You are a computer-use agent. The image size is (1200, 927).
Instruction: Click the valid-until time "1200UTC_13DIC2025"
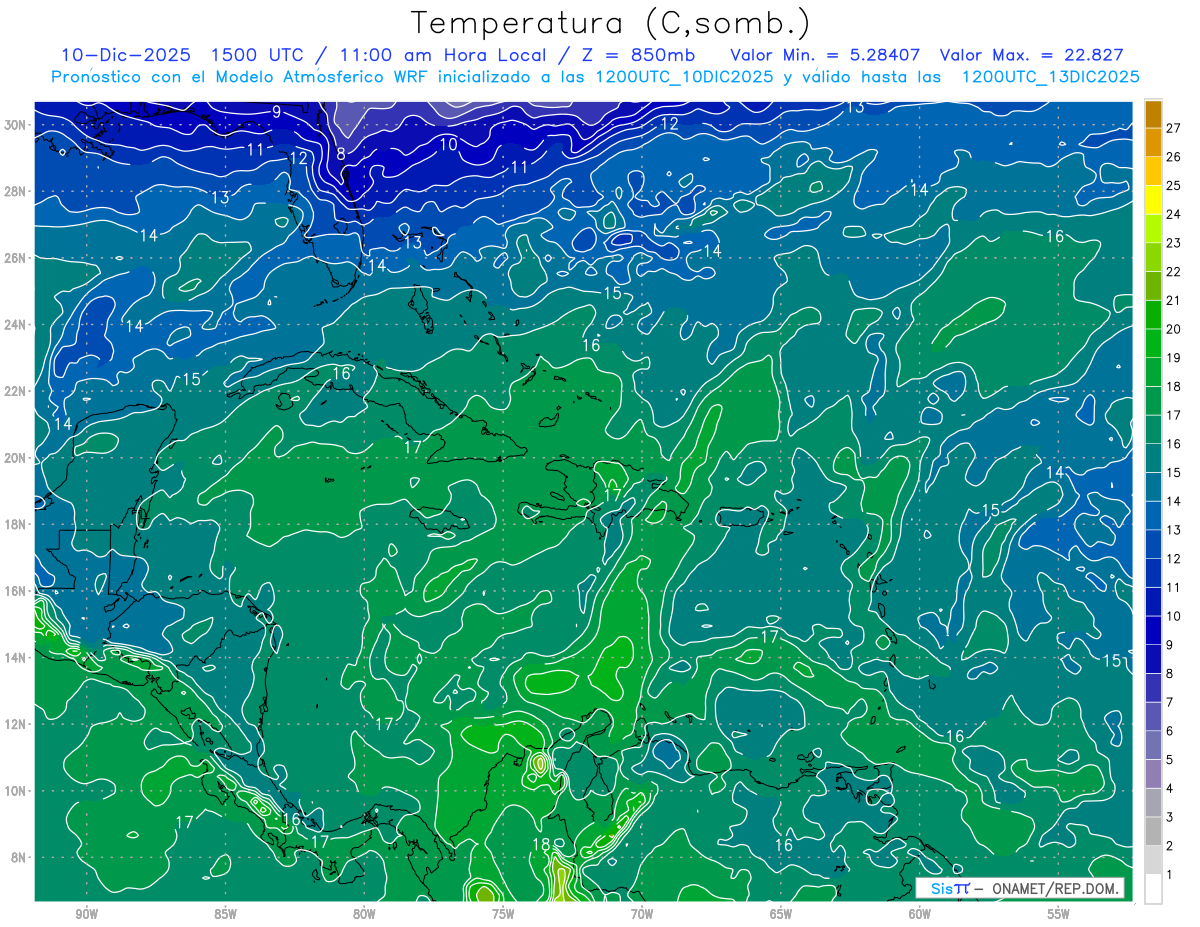coord(1050,77)
